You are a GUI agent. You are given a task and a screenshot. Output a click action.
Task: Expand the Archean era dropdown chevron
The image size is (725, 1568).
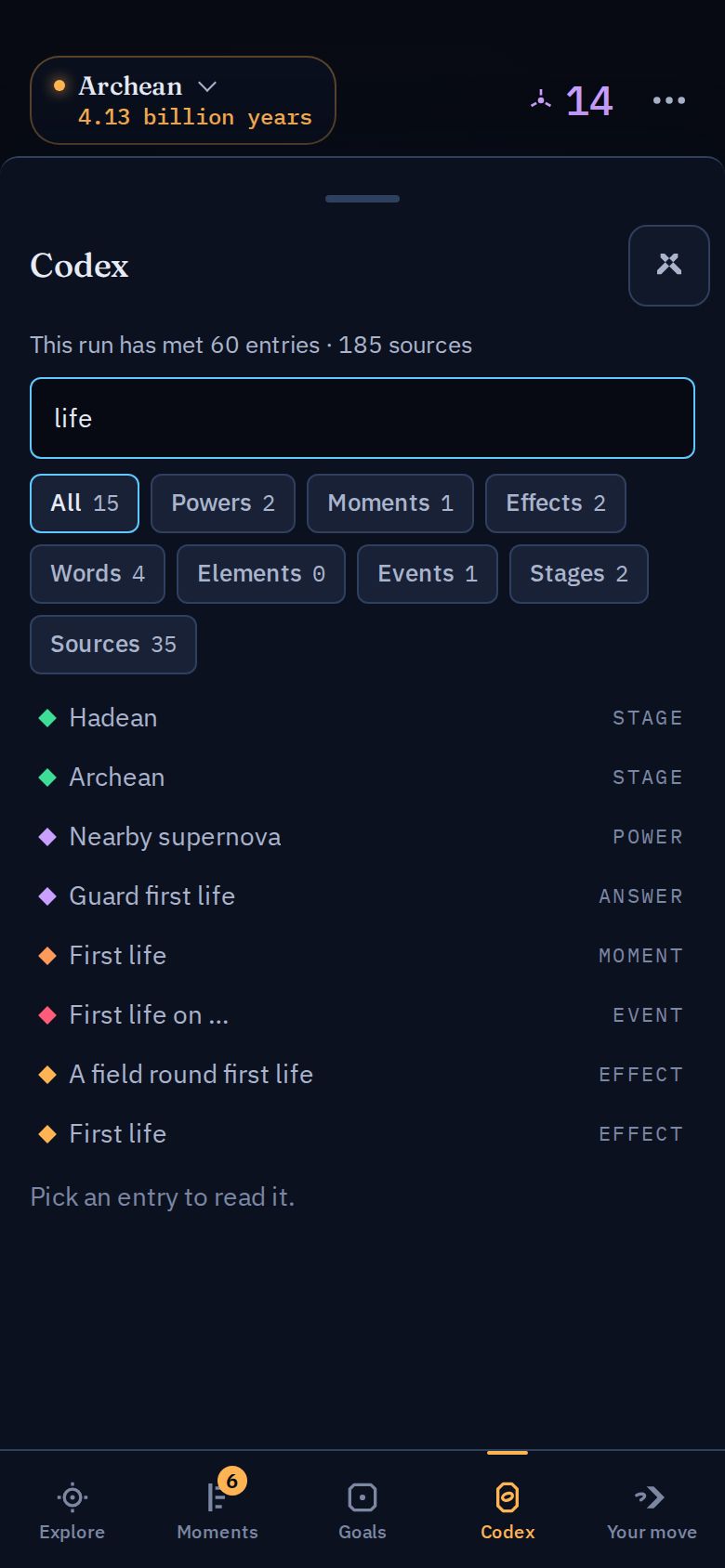(207, 86)
